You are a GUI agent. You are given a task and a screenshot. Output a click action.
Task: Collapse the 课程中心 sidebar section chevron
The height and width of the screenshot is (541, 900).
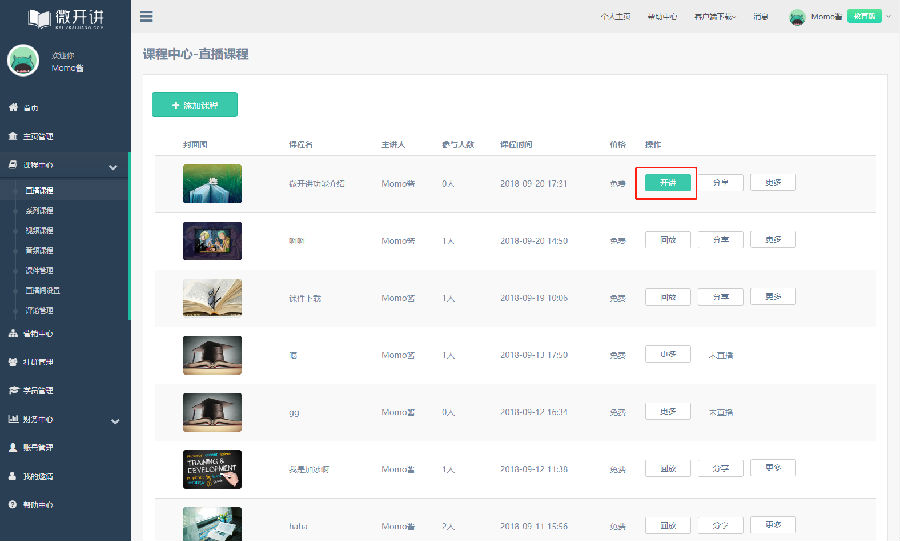[x=113, y=168]
